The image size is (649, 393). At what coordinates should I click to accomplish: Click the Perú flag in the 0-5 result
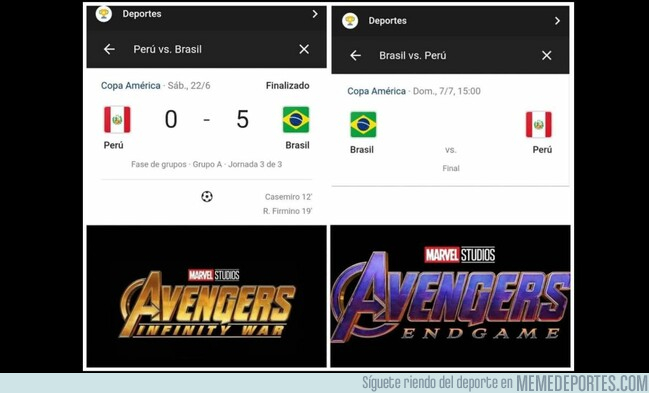pos(117,120)
